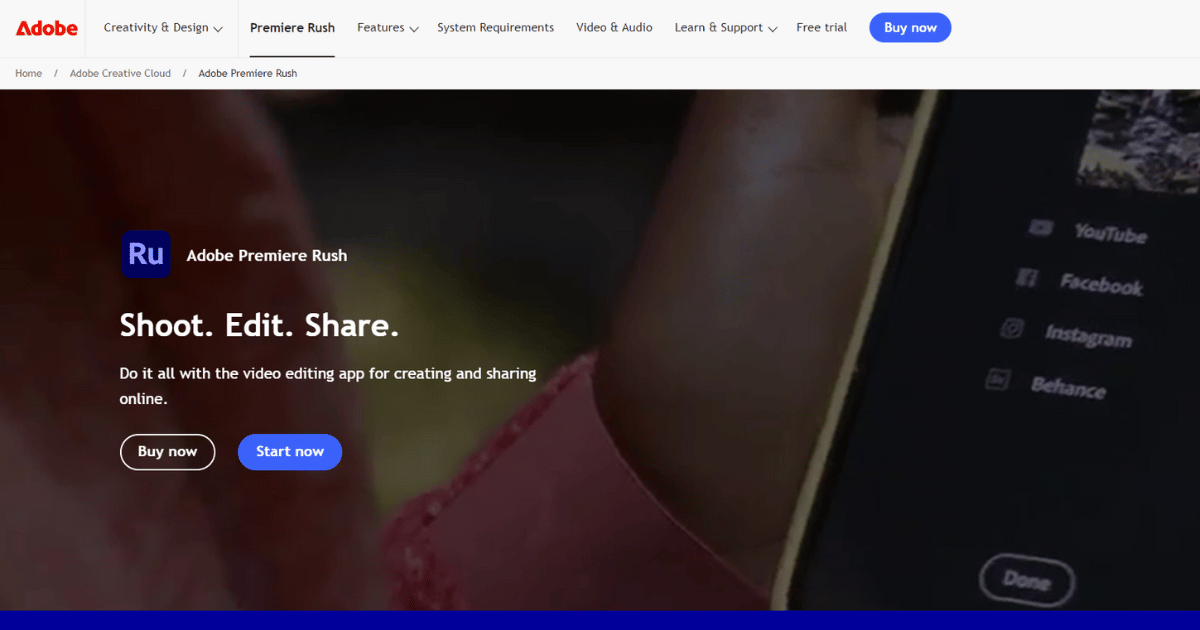Click the Instagram icon in the phone screen
The width and height of the screenshot is (1200, 630).
(x=1013, y=328)
